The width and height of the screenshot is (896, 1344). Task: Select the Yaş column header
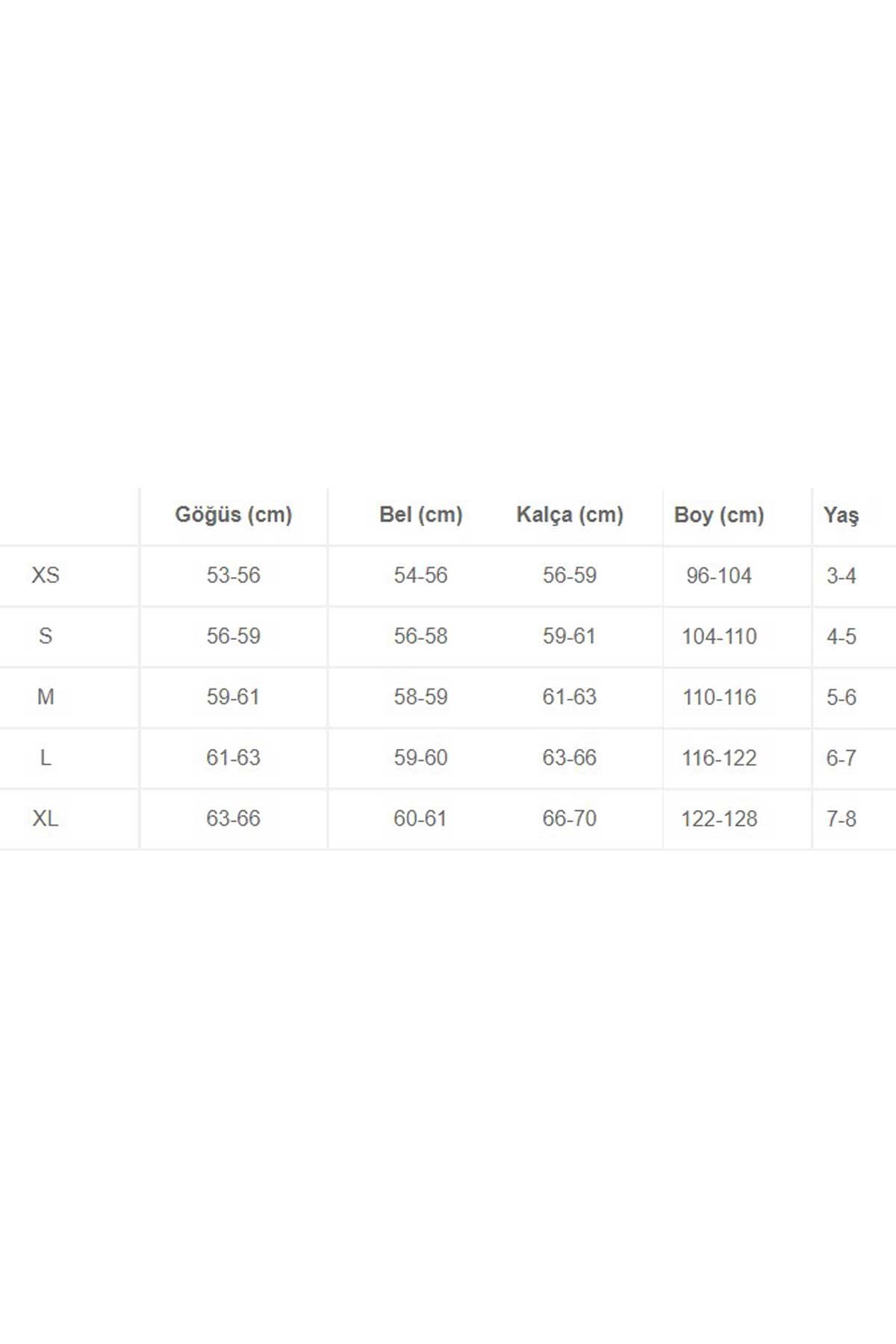click(841, 514)
